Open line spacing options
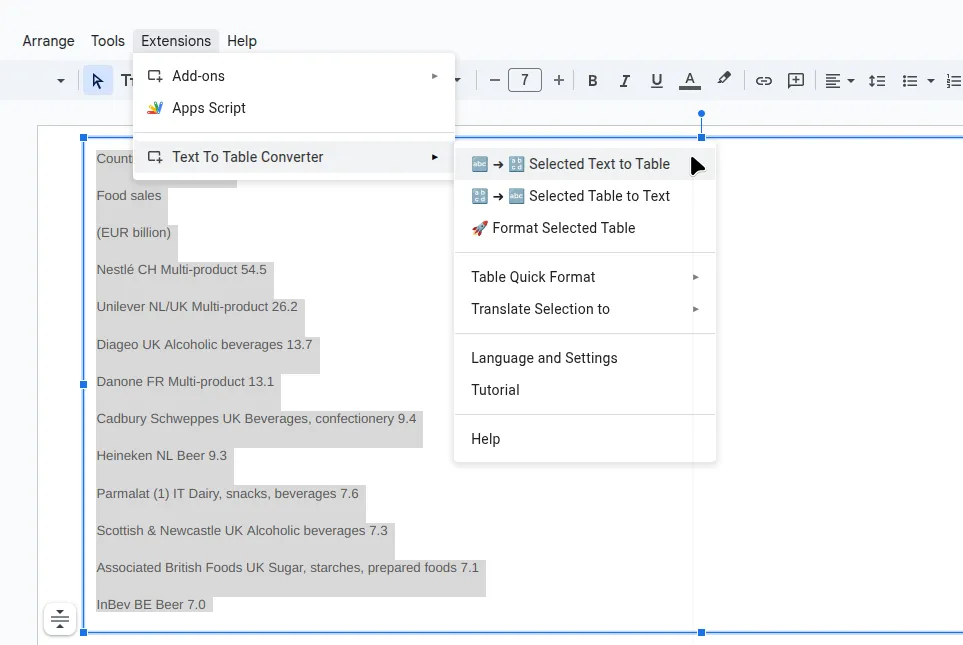 pyautogui.click(x=877, y=80)
